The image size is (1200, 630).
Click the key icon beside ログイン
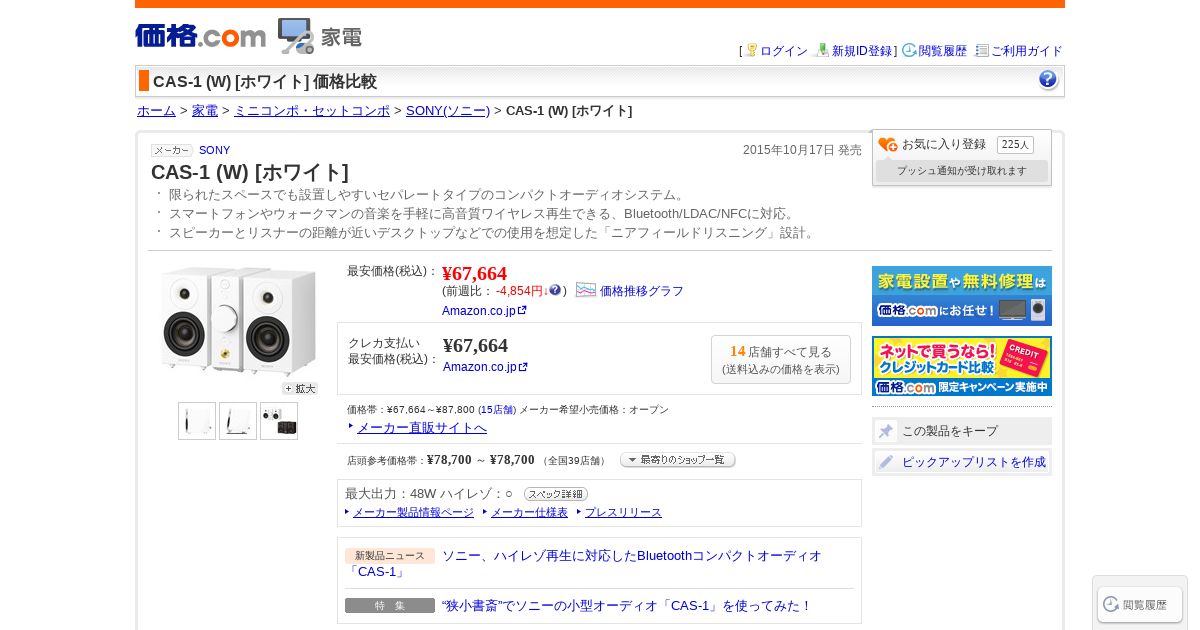[751, 50]
